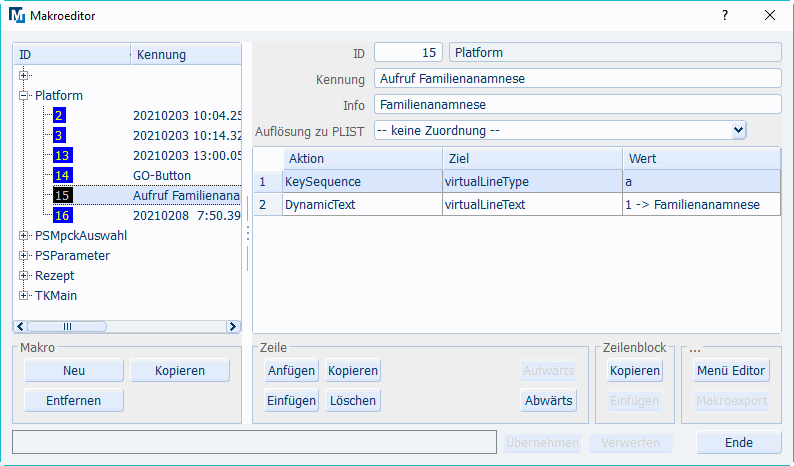Select macro ID 2 badge in tree
The width and height of the screenshot is (794, 466).
pos(59,116)
